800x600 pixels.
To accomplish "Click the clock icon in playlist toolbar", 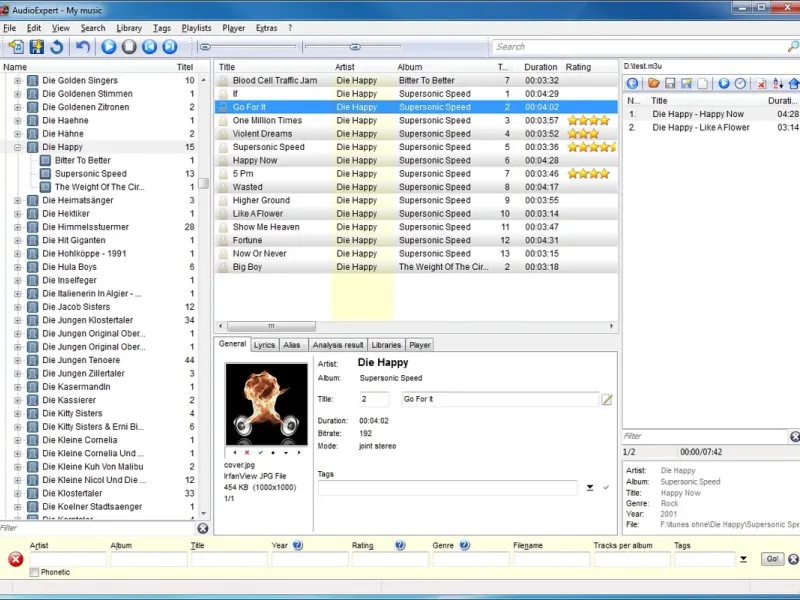I will (x=740, y=84).
